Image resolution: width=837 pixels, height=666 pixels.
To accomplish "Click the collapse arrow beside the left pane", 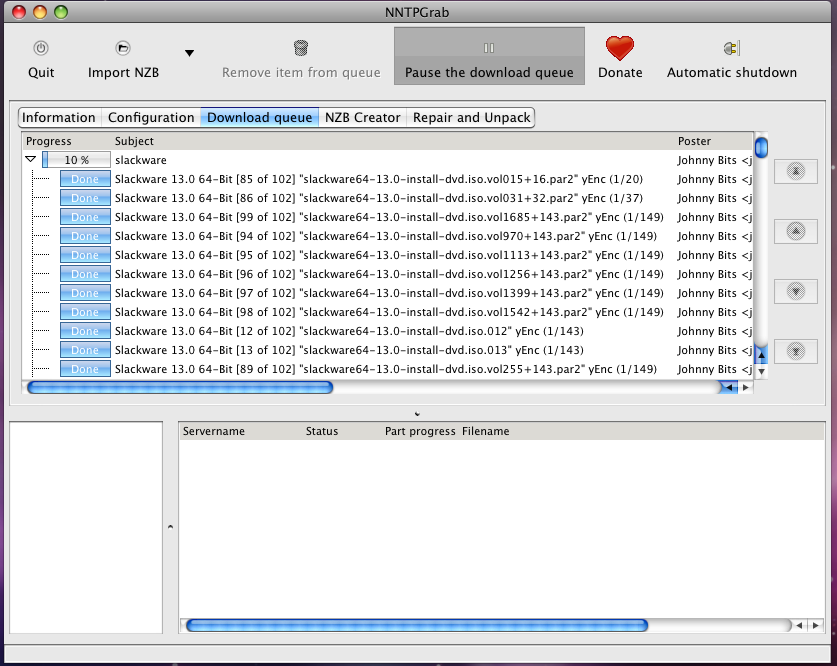I will [169, 526].
